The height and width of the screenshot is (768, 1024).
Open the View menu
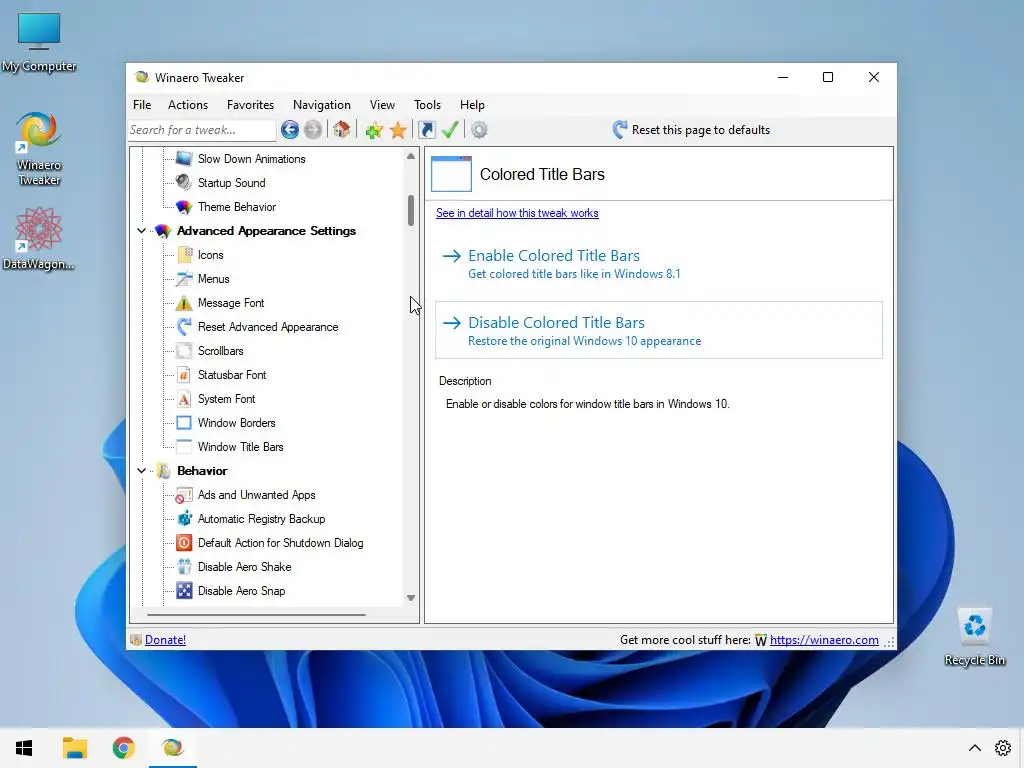382,105
